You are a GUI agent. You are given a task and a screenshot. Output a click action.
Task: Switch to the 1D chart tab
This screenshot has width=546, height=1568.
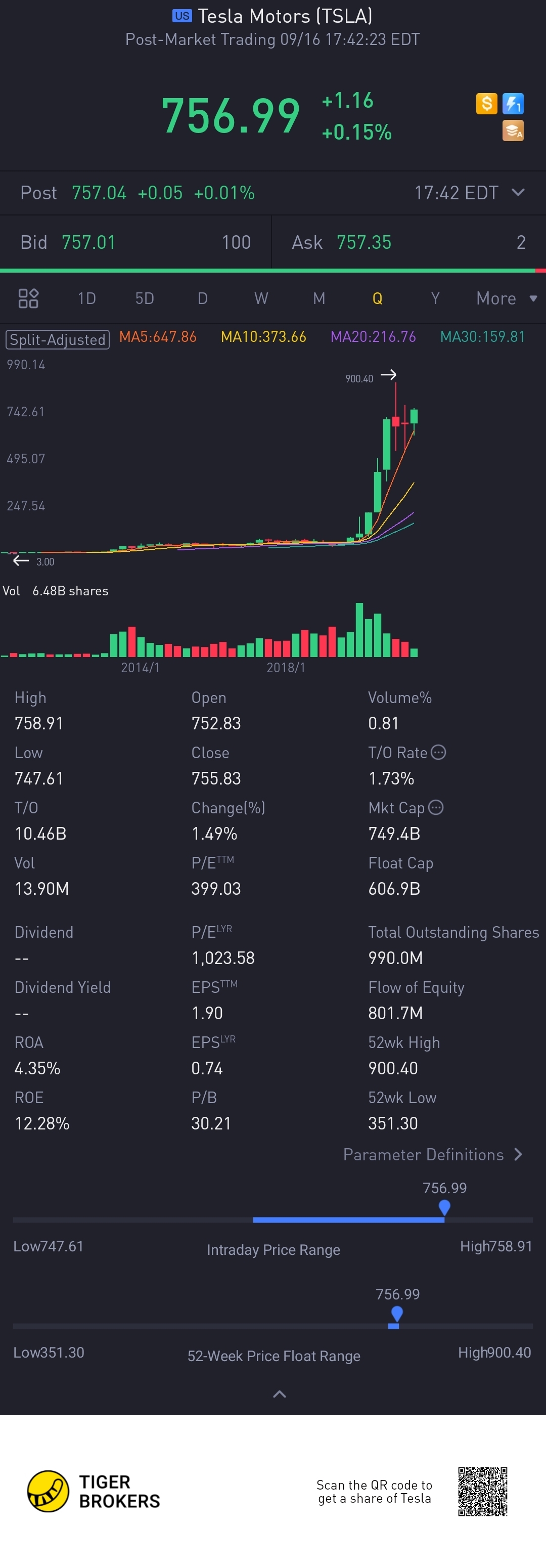click(x=86, y=298)
